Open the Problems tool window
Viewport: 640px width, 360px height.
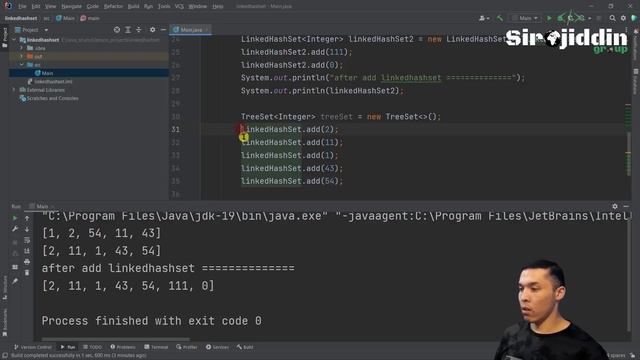(123, 347)
